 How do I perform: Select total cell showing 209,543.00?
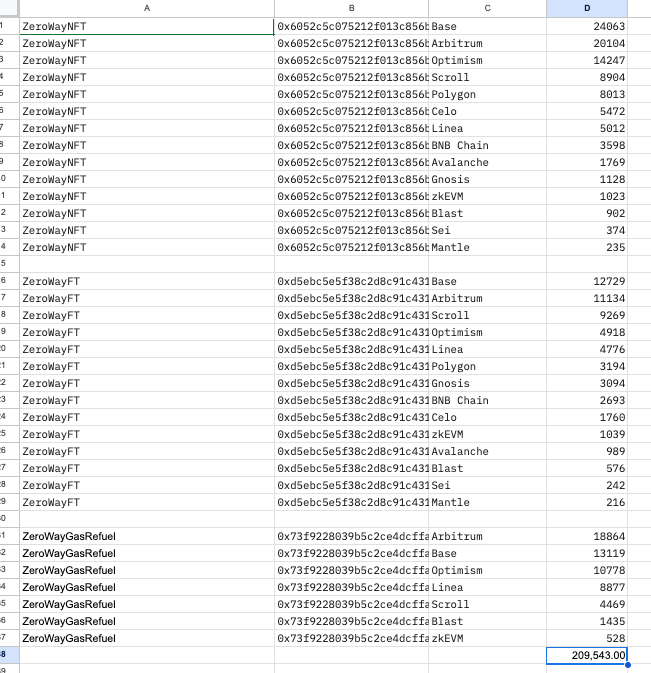(587, 655)
